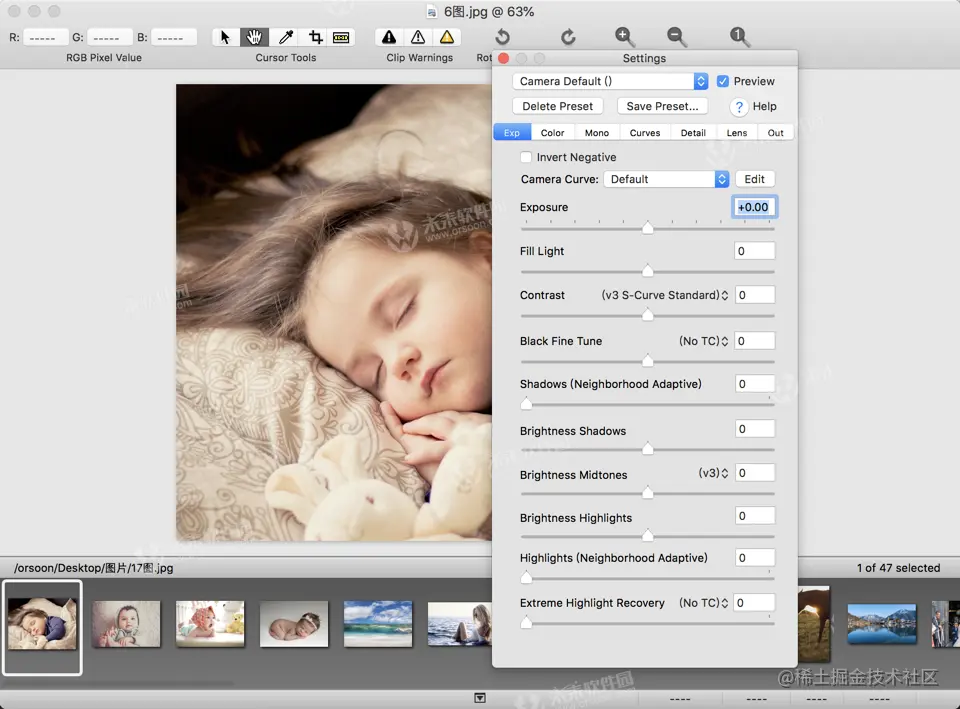Switch to the Curves tab
The width and height of the screenshot is (960, 709).
(644, 132)
